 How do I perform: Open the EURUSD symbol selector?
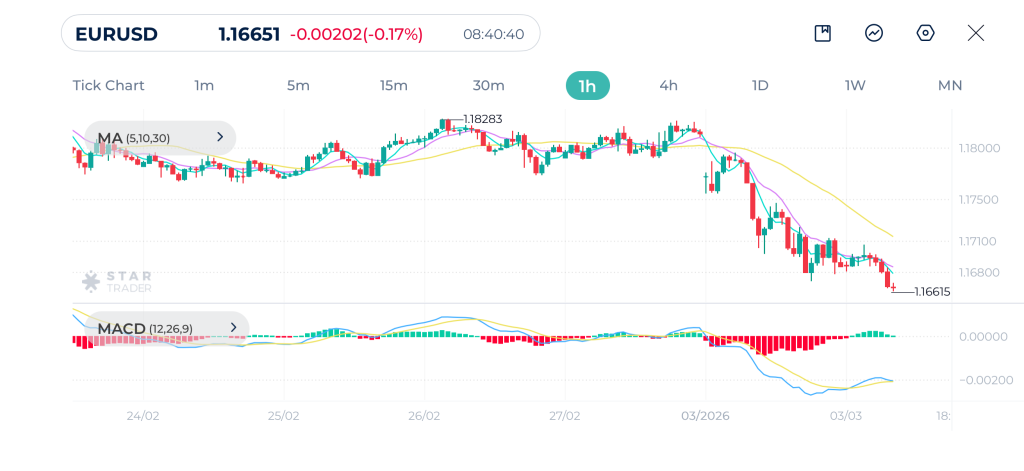click(116, 34)
